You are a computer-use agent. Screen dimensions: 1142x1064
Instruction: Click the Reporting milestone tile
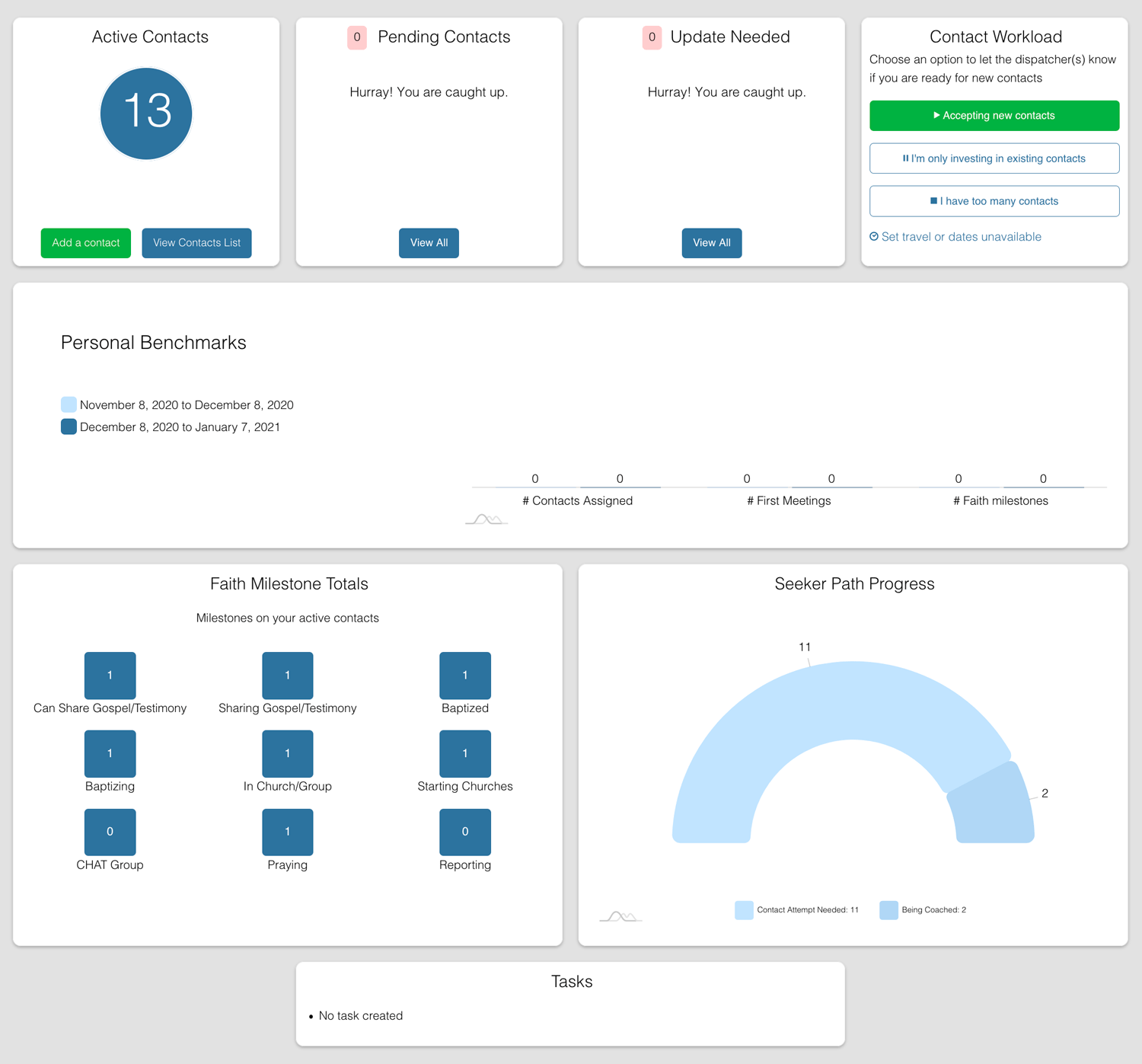click(465, 832)
